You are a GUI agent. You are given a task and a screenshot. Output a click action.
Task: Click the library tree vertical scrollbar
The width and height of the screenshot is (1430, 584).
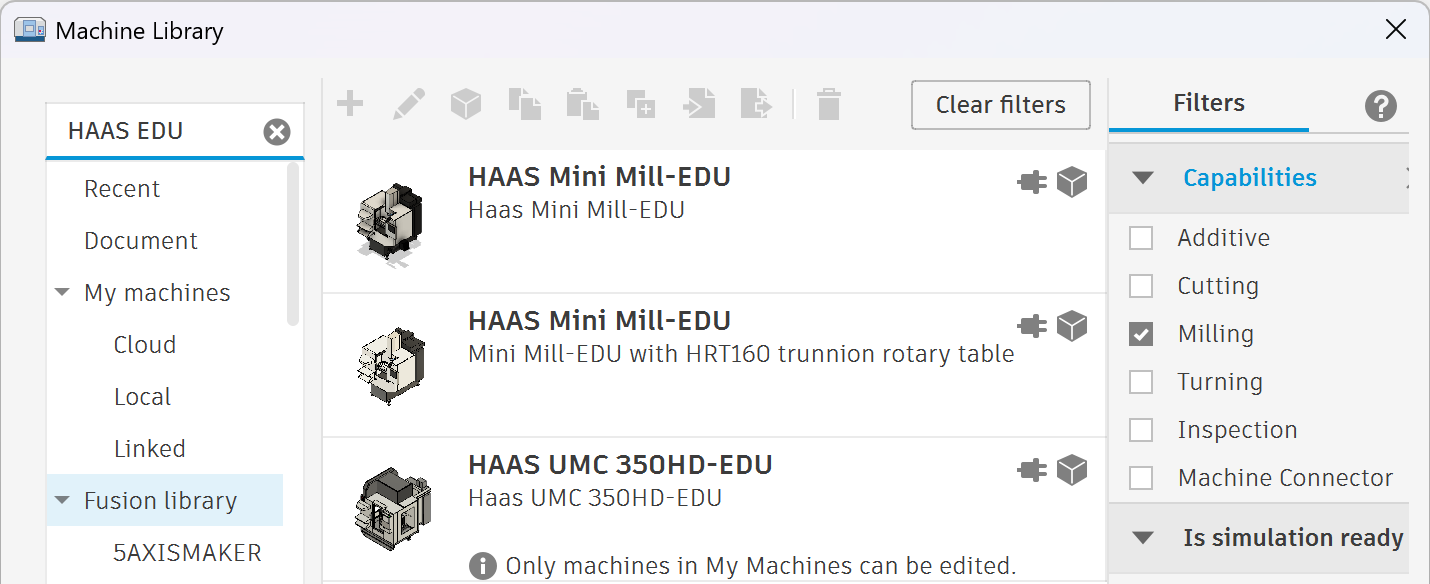293,243
